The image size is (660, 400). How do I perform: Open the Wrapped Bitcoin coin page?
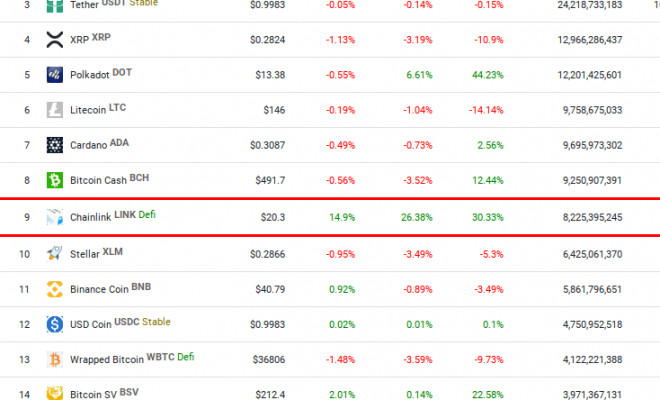click(x=106, y=360)
